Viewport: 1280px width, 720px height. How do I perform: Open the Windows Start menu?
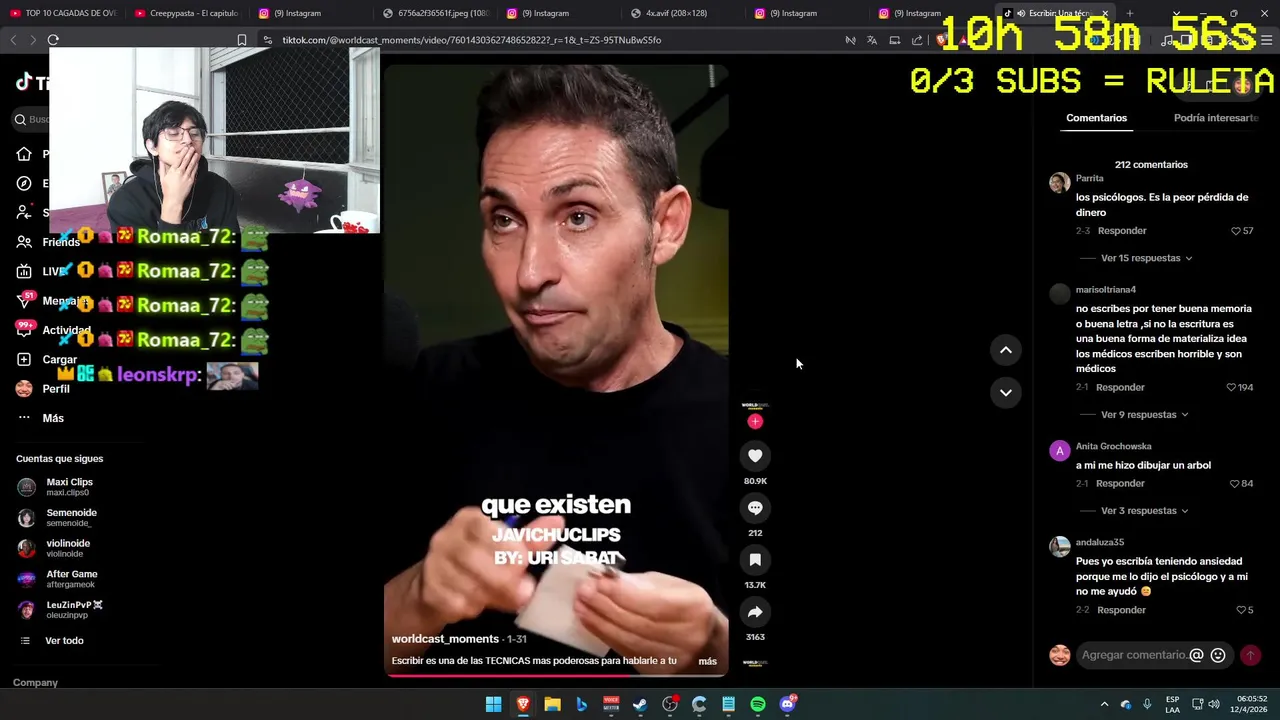493,704
